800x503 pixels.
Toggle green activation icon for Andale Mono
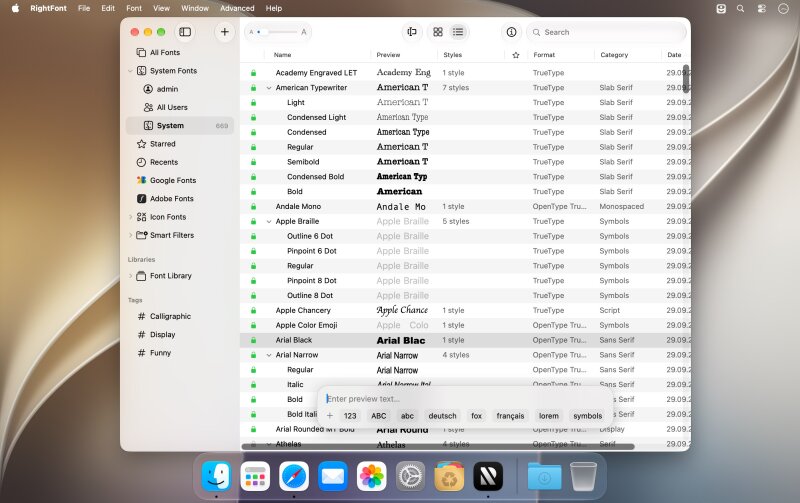coord(254,207)
